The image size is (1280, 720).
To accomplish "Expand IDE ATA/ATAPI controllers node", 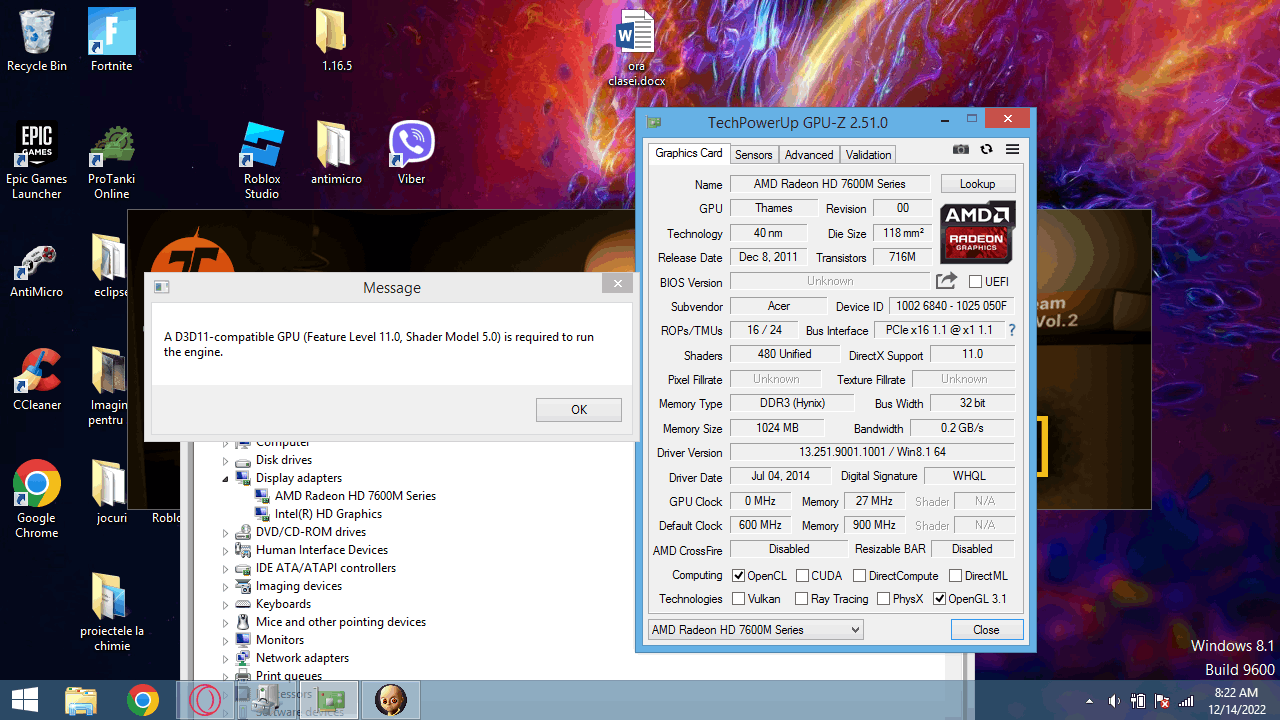I will coord(226,569).
